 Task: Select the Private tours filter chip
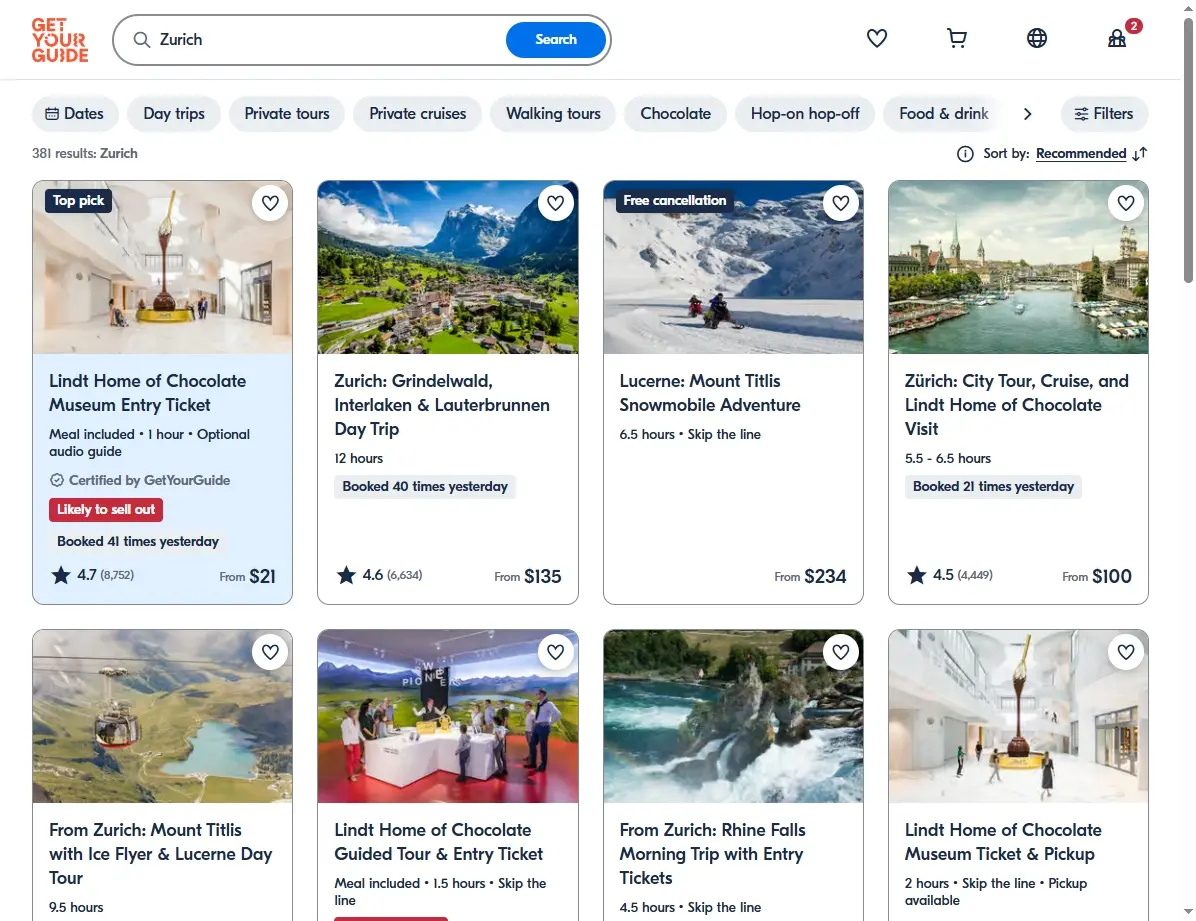click(x=287, y=114)
